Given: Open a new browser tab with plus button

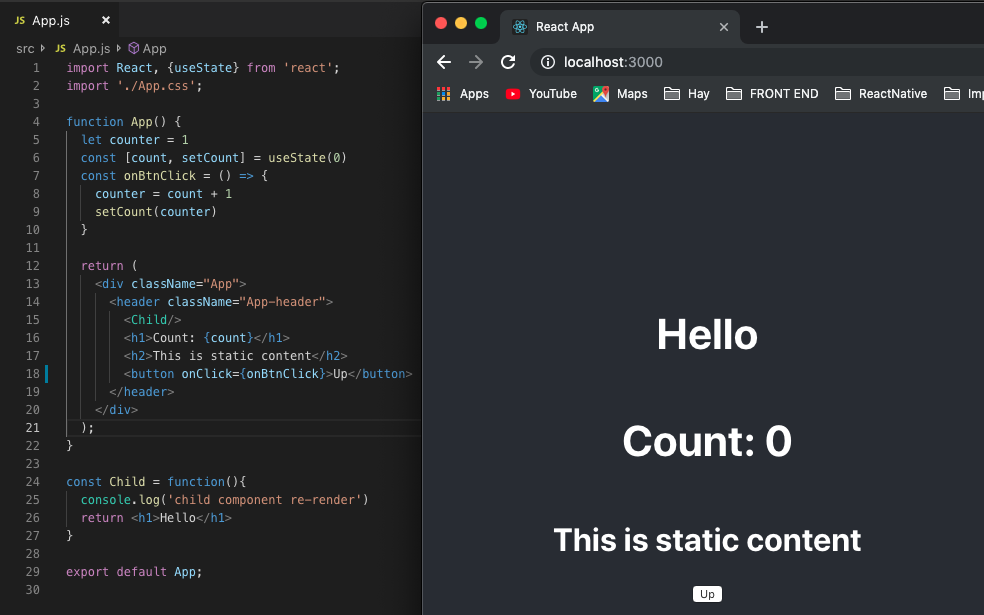Looking at the screenshot, I should click(763, 27).
